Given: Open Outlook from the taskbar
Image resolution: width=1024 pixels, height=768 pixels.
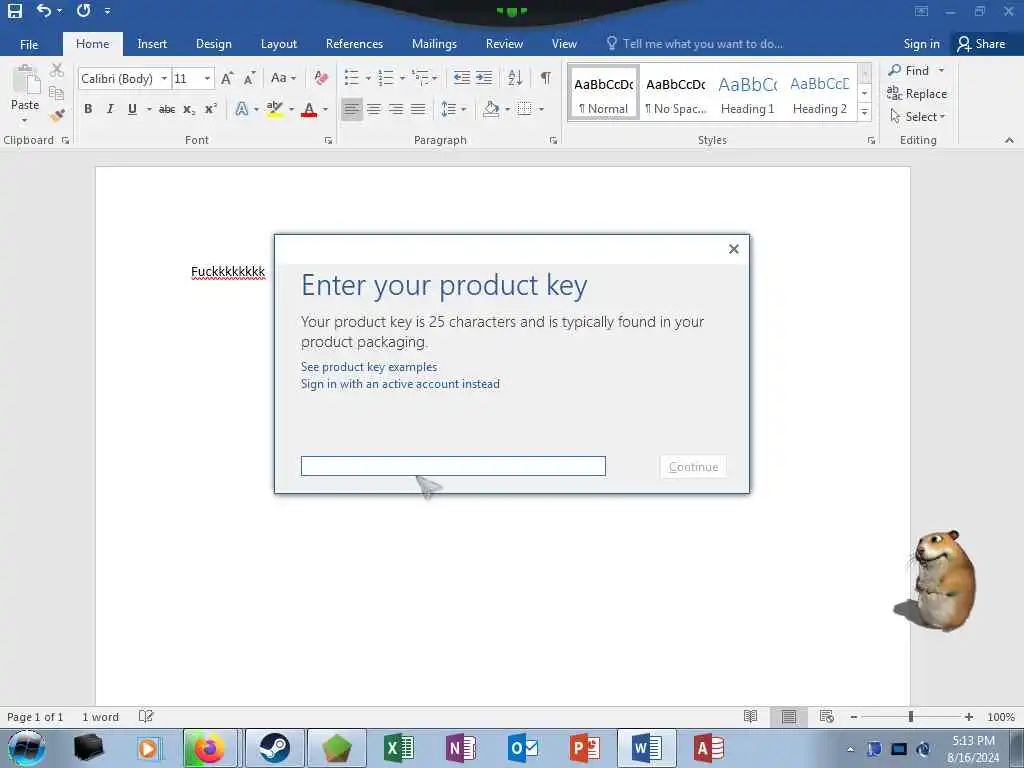Looking at the screenshot, I should [x=523, y=748].
